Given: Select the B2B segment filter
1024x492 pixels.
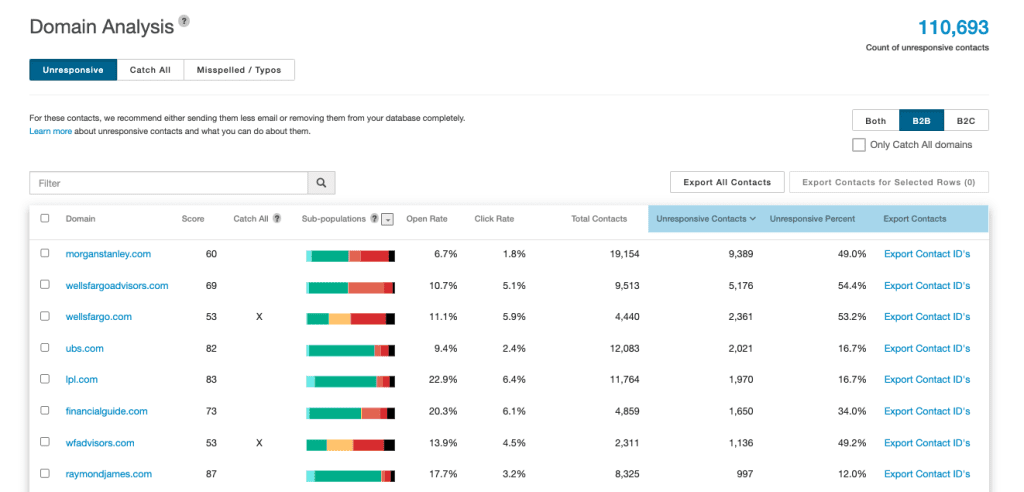Looking at the screenshot, I should pos(921,120).
